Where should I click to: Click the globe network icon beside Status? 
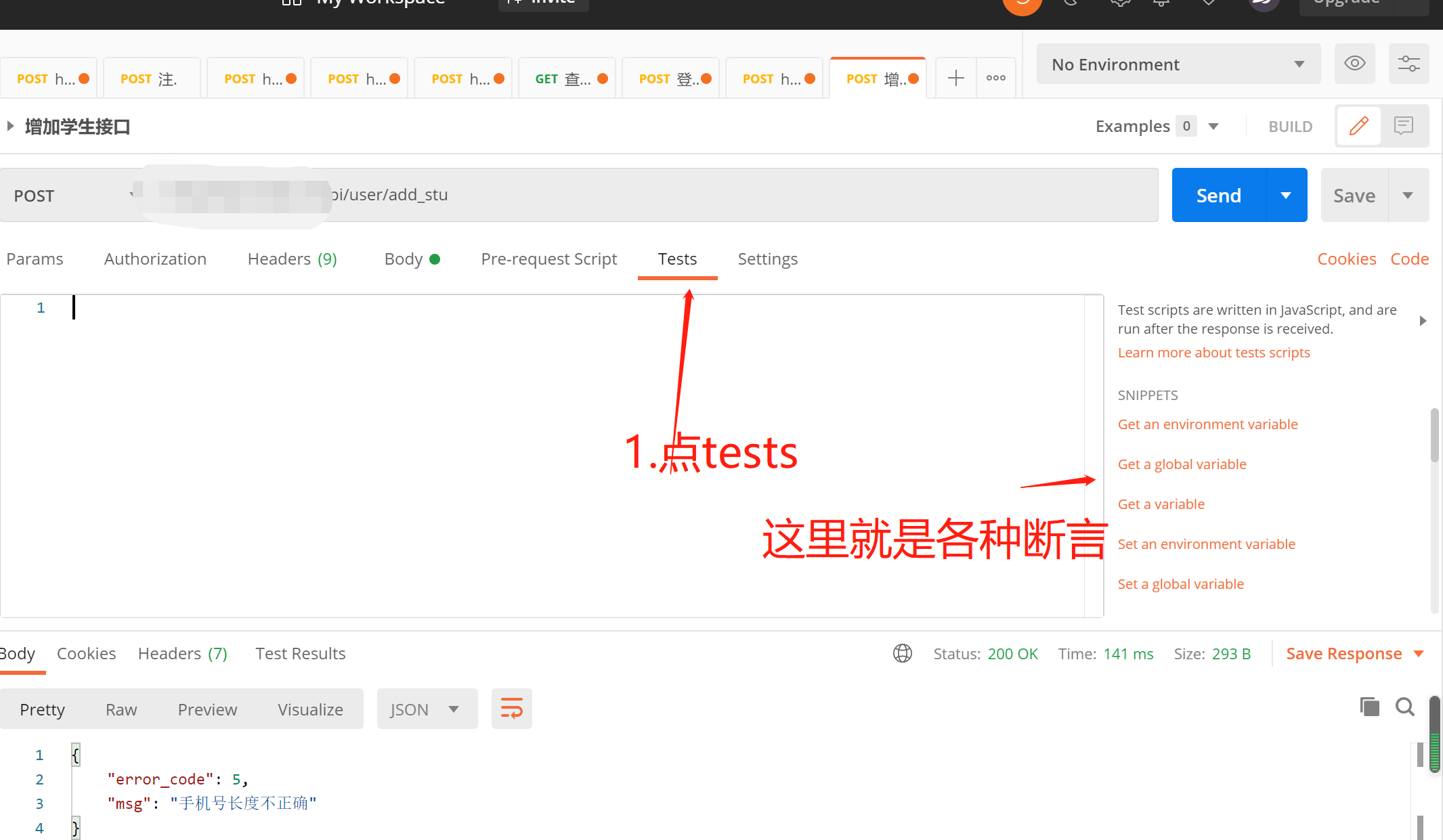pyautogui.click(x=902, y=653)
